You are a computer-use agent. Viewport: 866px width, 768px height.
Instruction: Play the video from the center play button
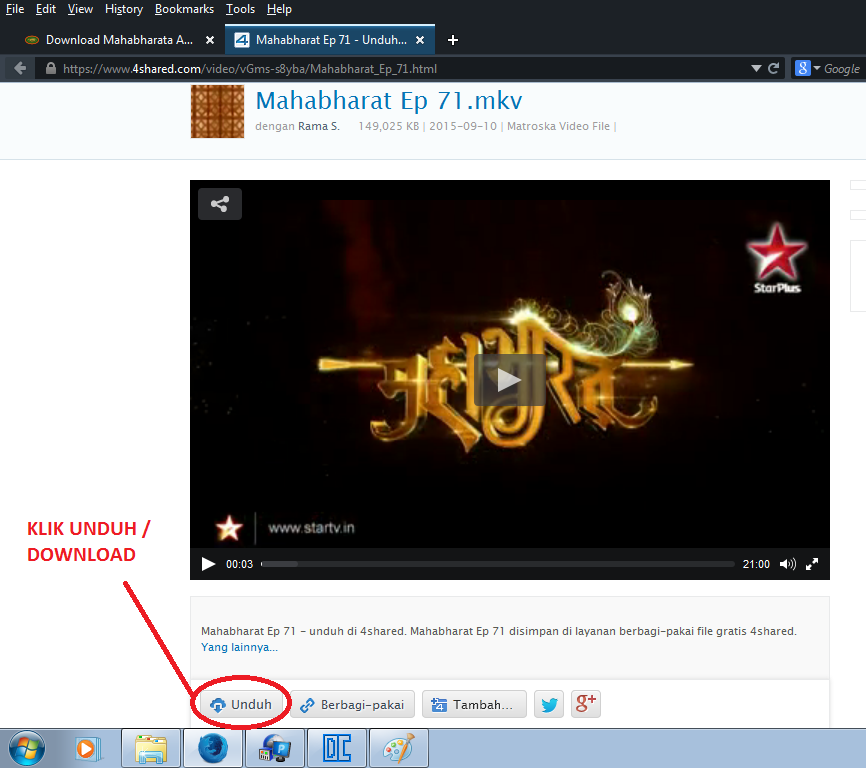click(509, 380)
